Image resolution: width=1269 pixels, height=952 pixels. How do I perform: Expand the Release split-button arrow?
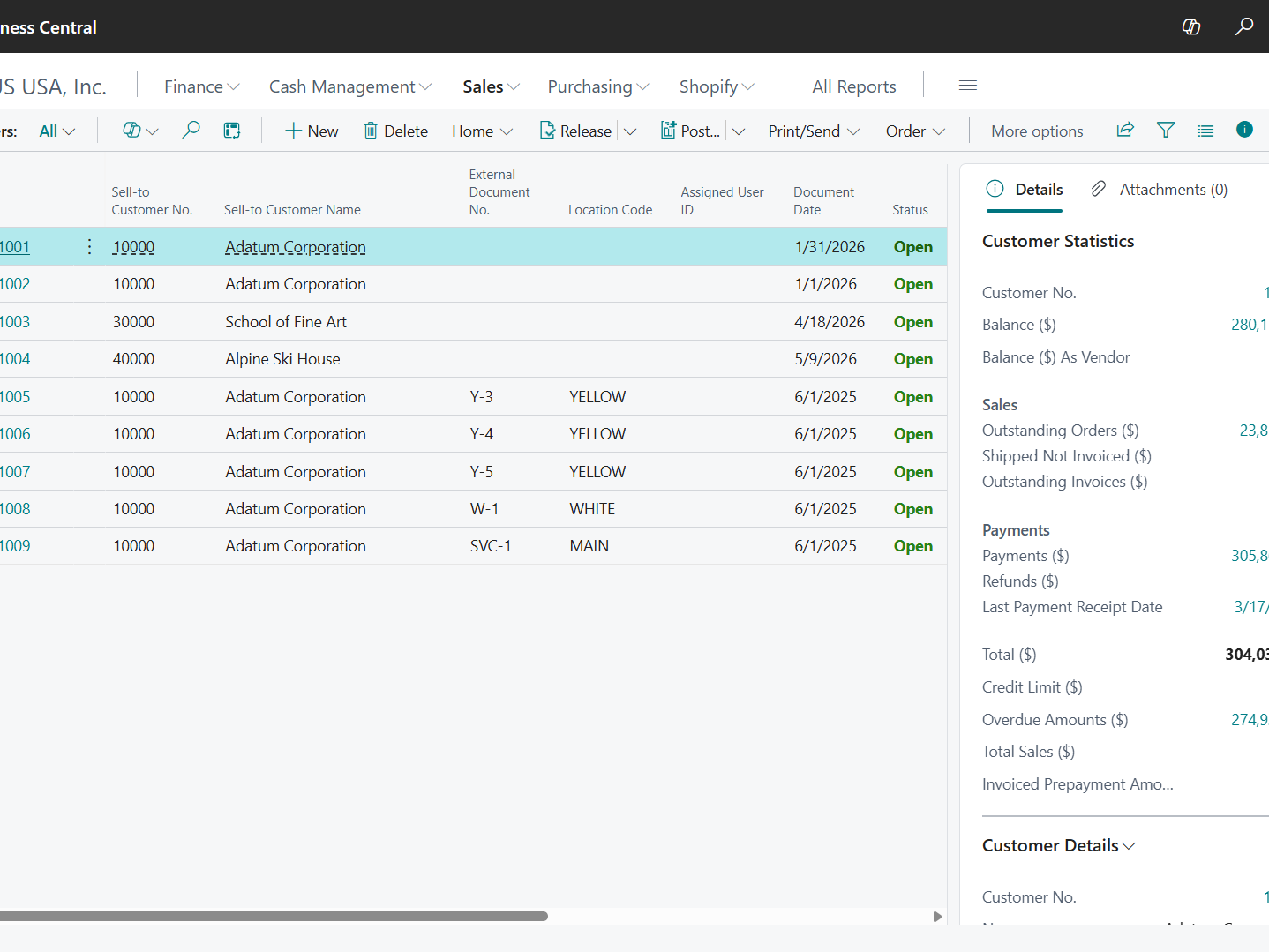(x=630, y=131)
